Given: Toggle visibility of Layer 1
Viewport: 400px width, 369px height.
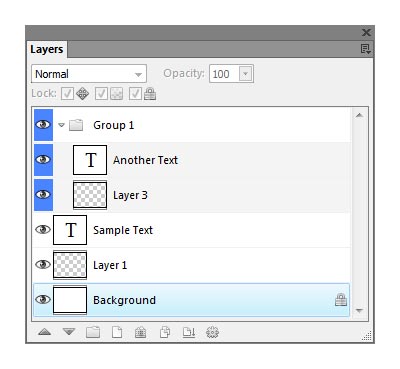Looking at the screenshot, I should [43, 265].
